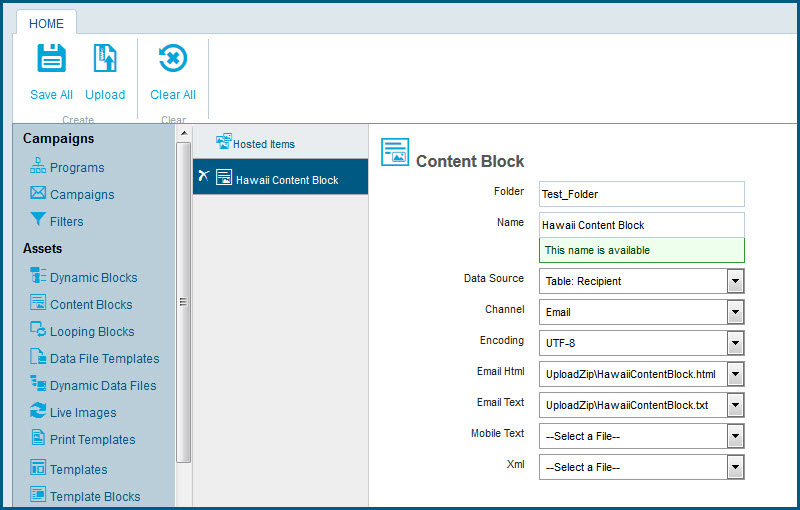Open the Filters funnel item
800x510 pixels.
pyautogui.click(x=66, y=222)
